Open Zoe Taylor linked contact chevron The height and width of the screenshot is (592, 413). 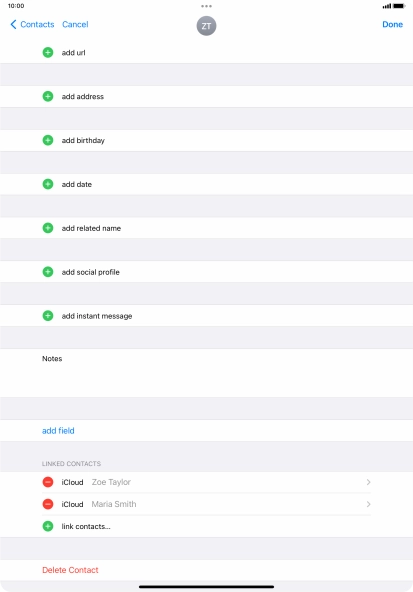368,482
